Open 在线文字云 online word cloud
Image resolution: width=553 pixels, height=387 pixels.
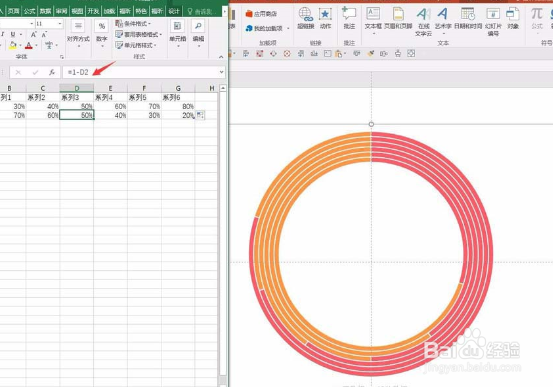click(423, 22)
